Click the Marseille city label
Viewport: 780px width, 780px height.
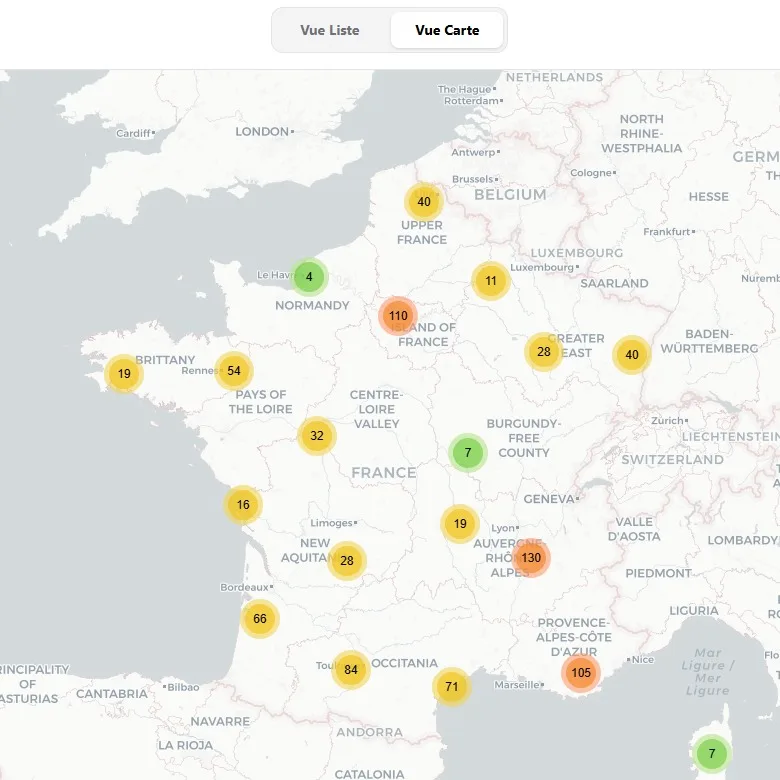[517, 685]
